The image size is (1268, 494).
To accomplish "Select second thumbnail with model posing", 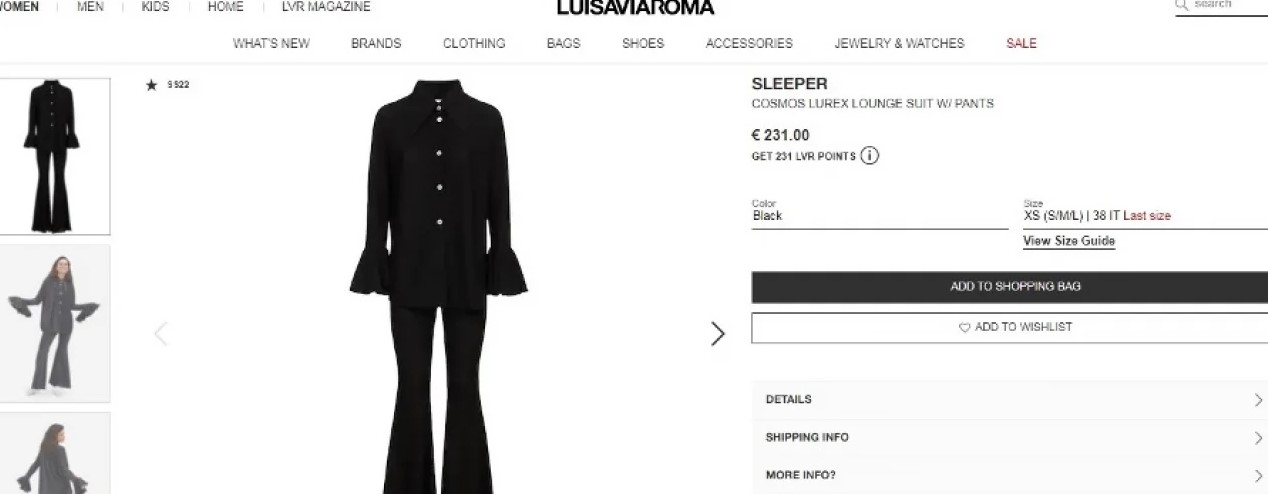I will [54, 324].
